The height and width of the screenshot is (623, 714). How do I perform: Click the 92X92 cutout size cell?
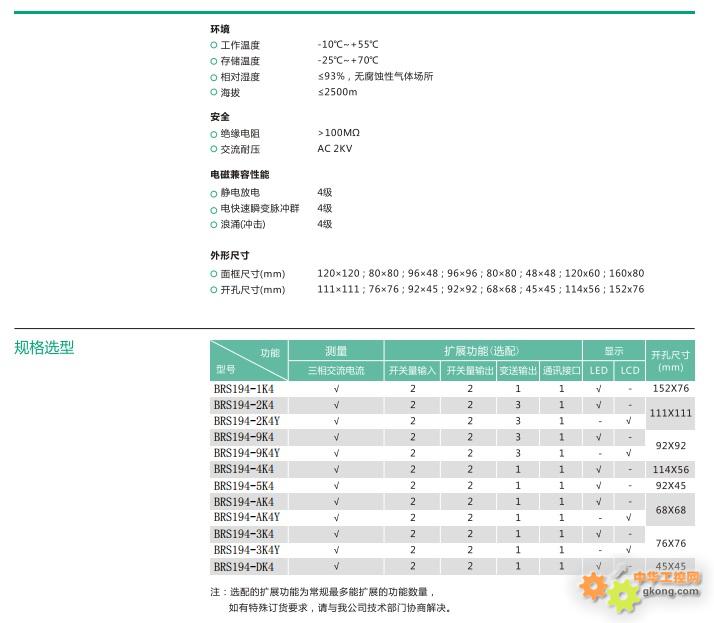(x=670, y=445)
